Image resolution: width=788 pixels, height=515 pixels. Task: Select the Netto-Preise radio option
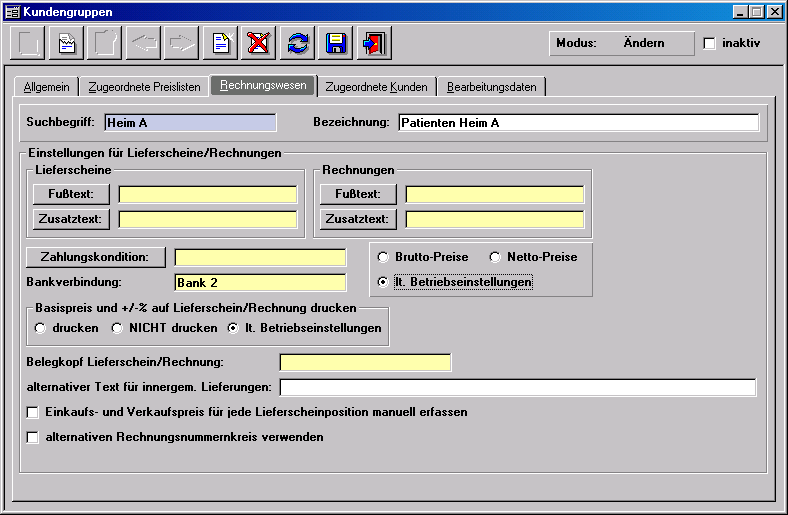click(495, 257)
